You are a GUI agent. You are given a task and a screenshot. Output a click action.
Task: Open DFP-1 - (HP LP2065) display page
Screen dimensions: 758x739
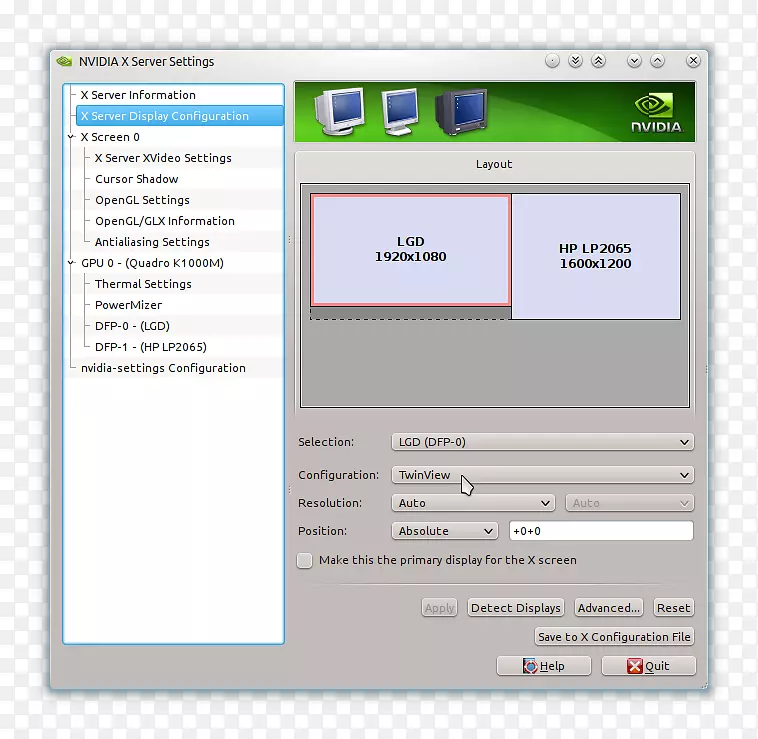(151, 347)
